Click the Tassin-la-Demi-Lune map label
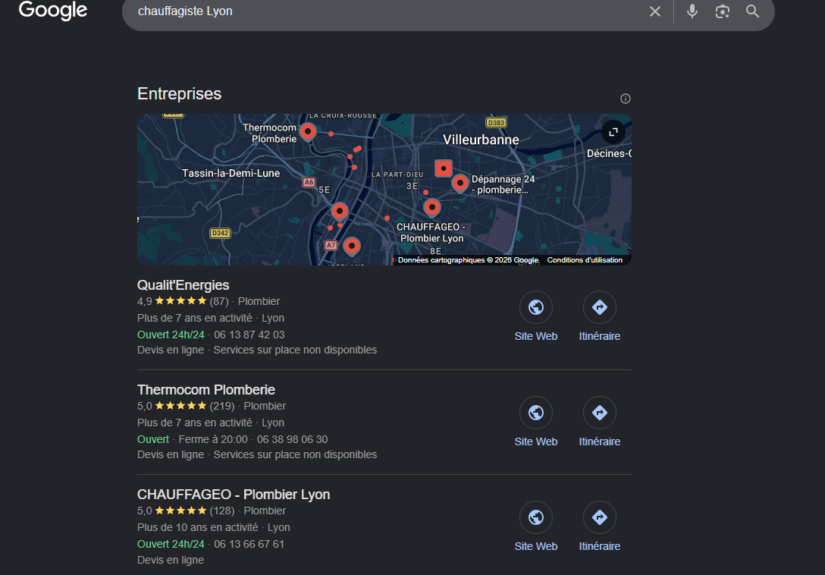The width and height of the screenshot is (825, 575). [x=231, y=173]
